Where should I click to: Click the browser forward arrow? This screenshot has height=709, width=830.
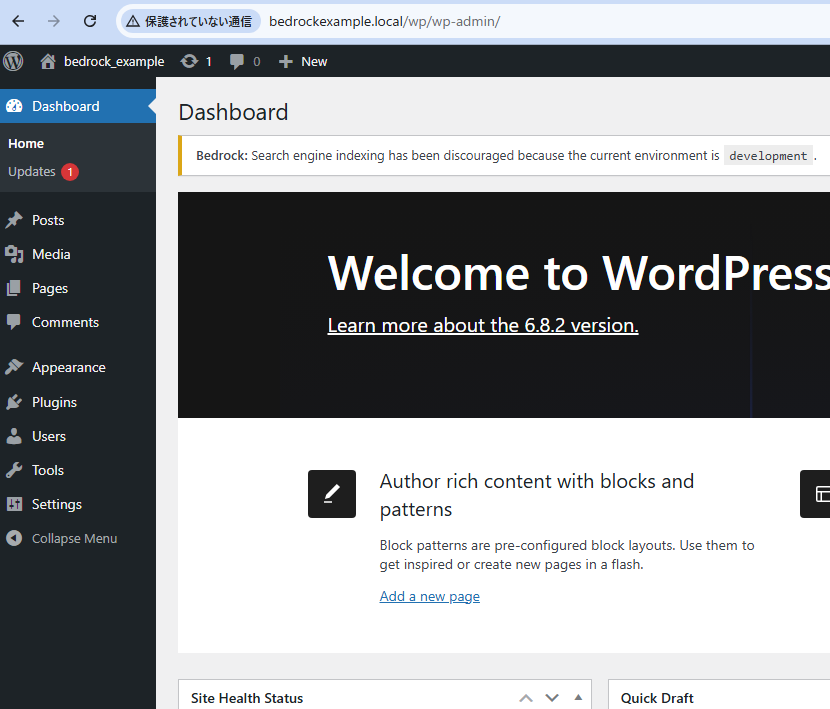tap(53, 21)
